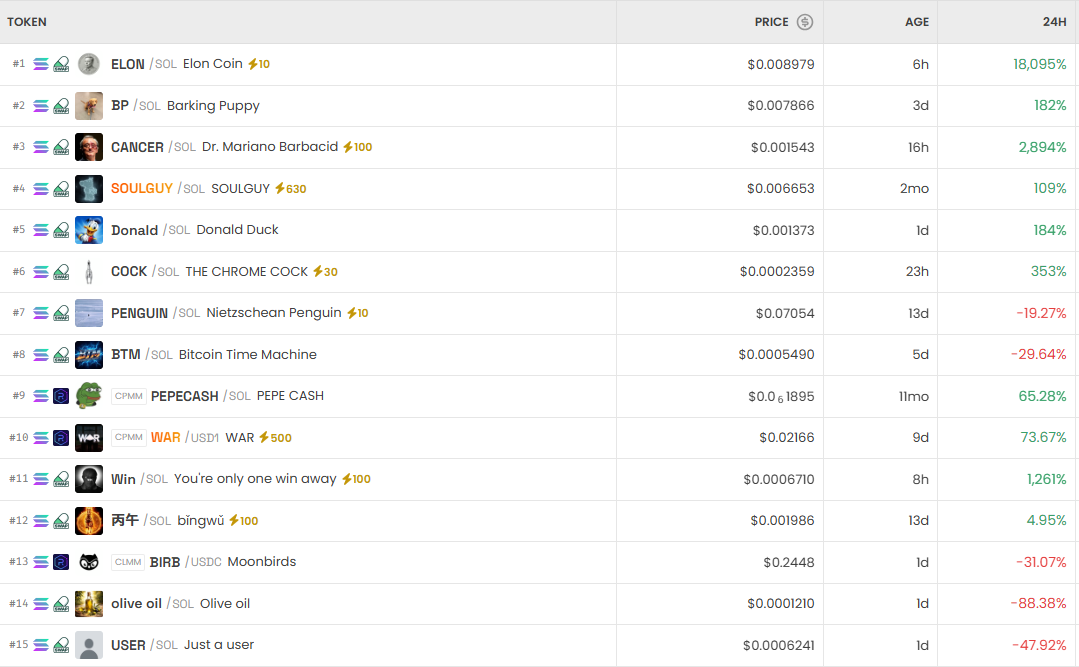1079x667 pixels.
Task: Click the boost lightning icon on the WAR row
Action: 264,438
